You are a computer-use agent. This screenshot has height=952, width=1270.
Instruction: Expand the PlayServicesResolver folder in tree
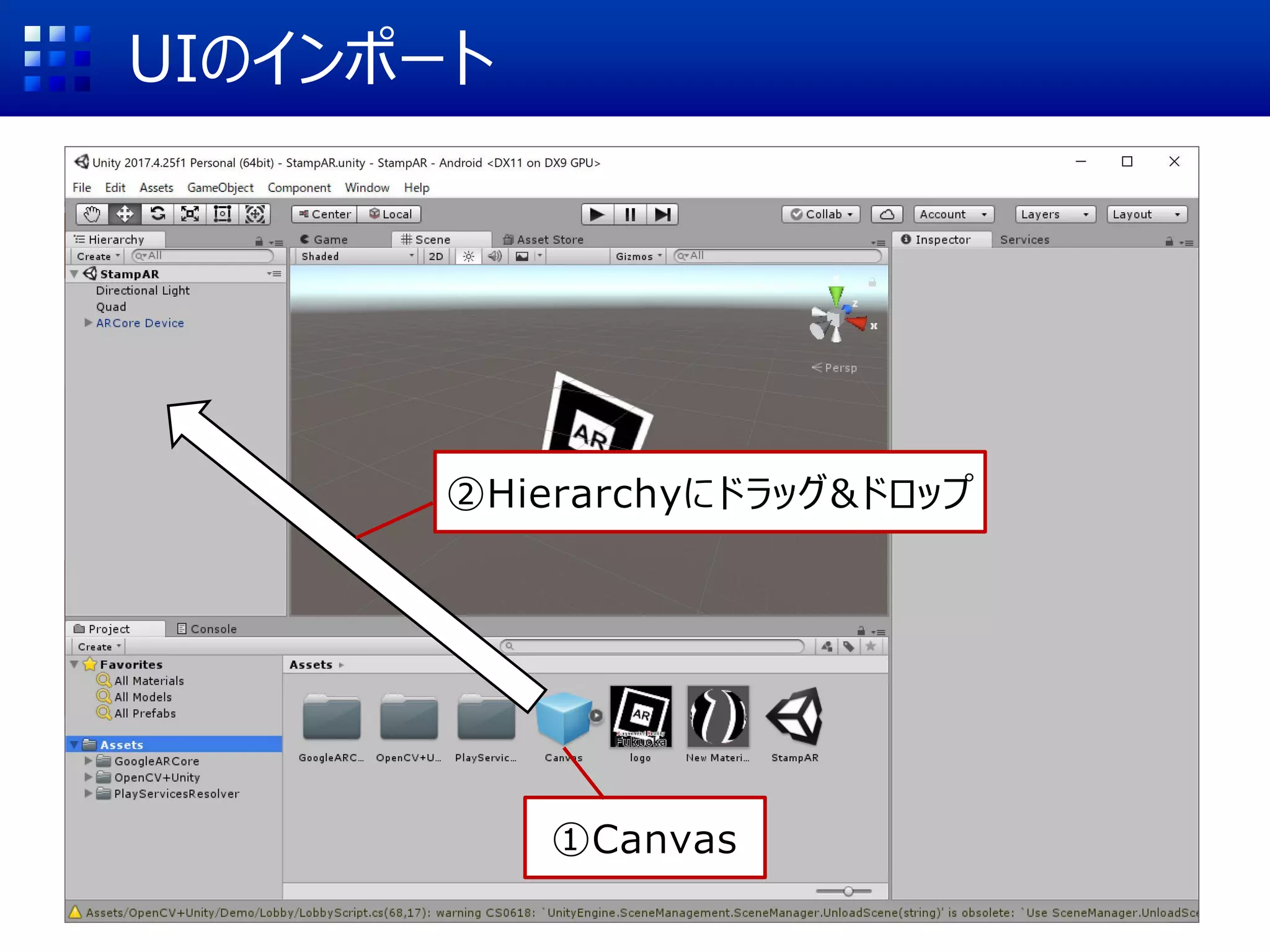tap(88, 793)
